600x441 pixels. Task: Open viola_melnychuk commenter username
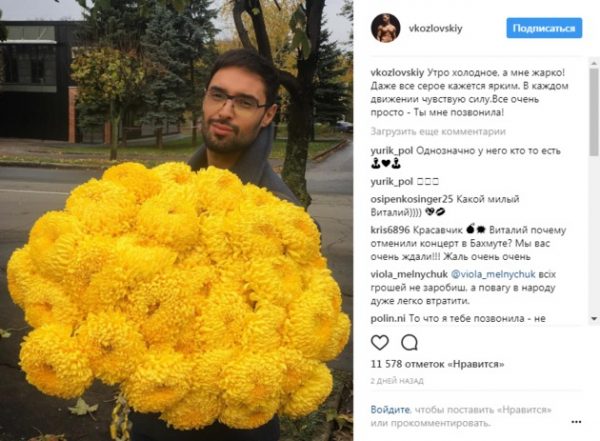[409, 274]
